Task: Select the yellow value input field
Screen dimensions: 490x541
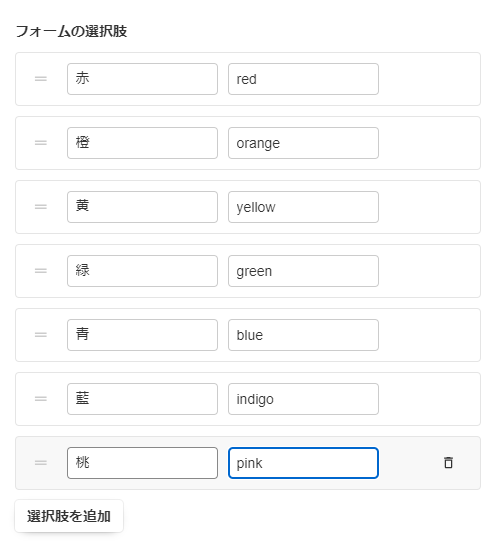Action: click(x=303, y=207)
